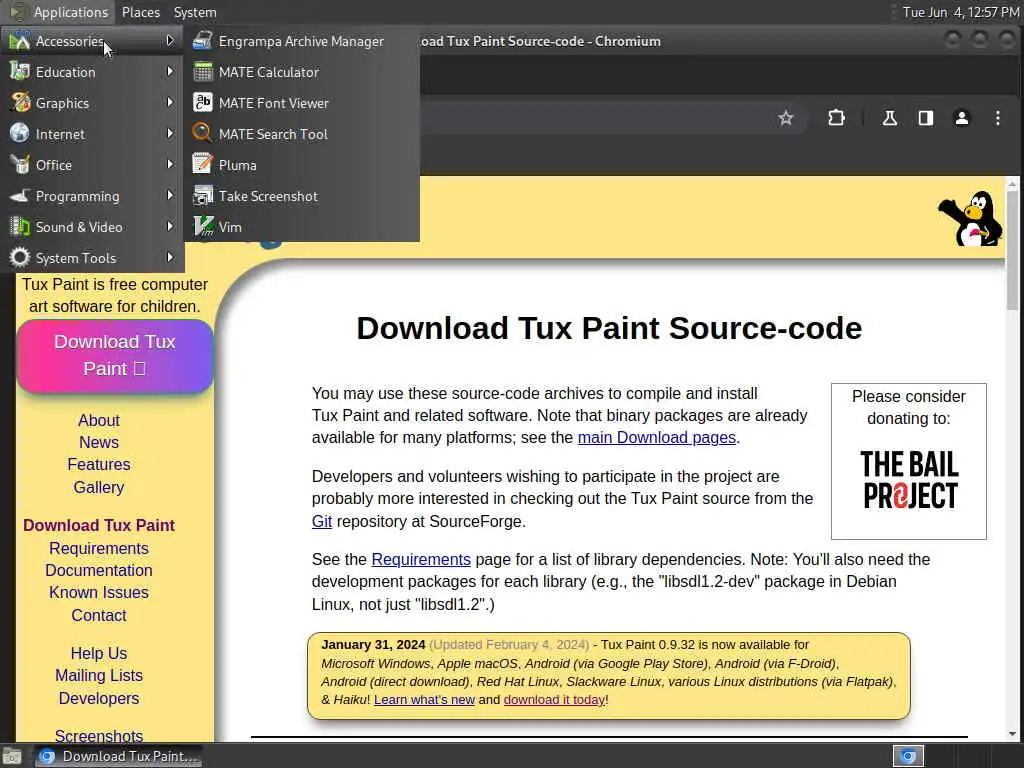Click the Education category icon

[20, 72]
